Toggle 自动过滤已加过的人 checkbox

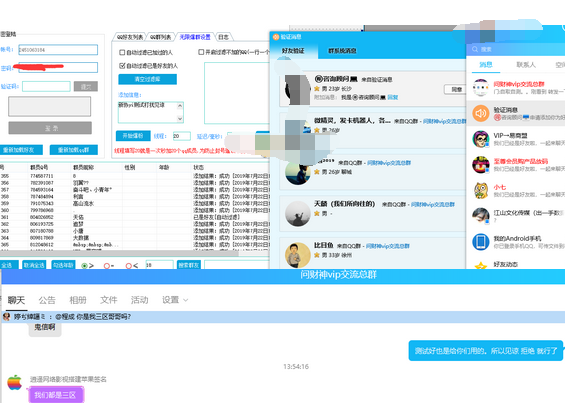(122, 53)
